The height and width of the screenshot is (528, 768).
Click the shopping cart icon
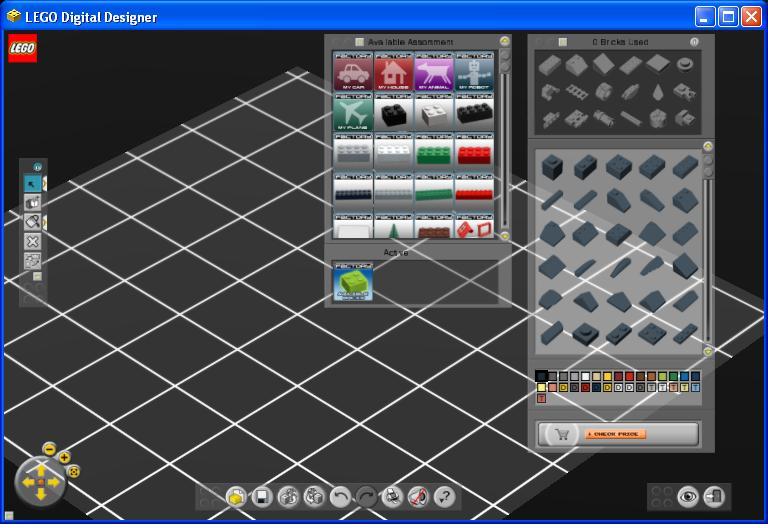[x=561, y=434]
